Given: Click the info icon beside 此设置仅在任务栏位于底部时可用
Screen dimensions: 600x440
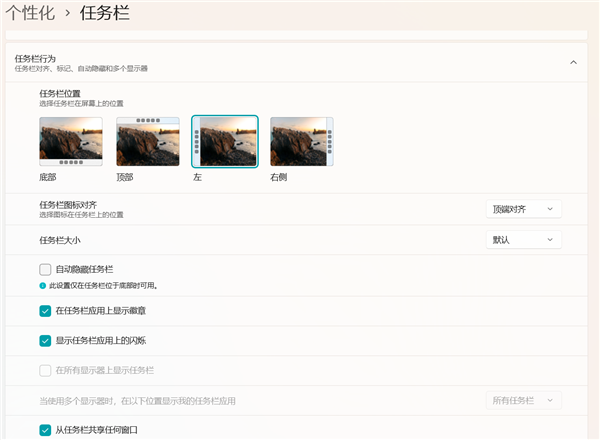Looking at the screenshot, I should coord(42,286).
